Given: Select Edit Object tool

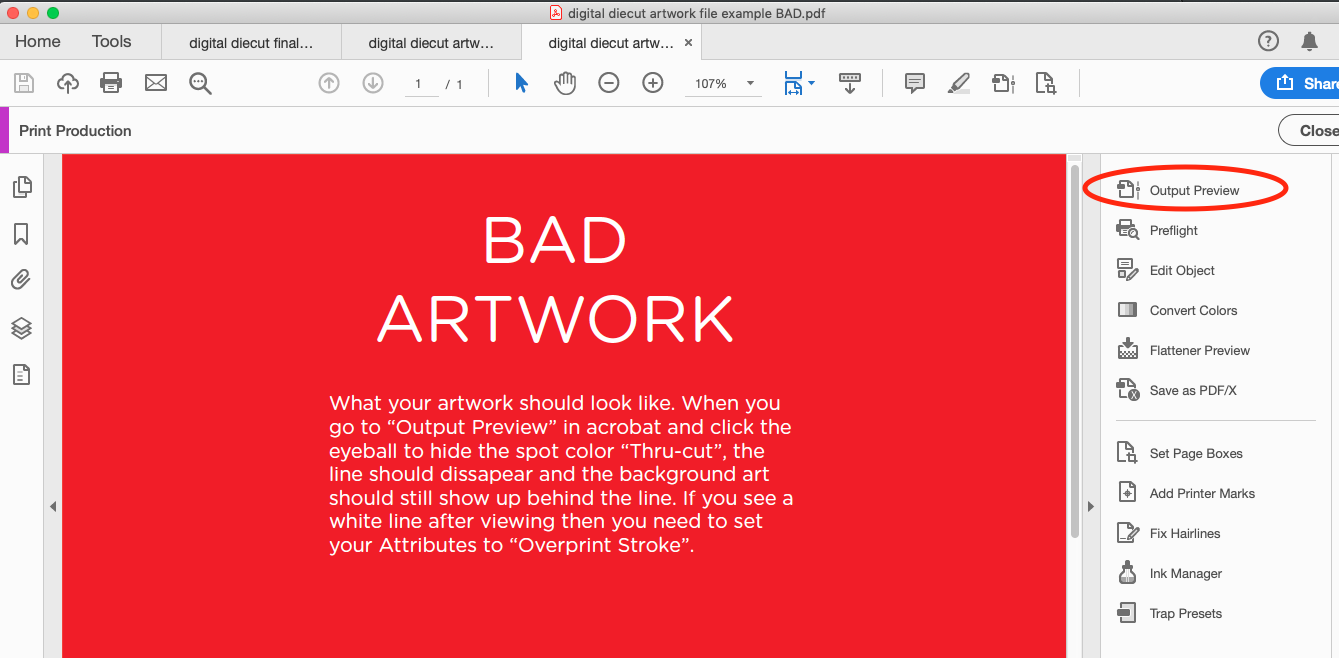Looking at the screenshot, I should 1166,270.
